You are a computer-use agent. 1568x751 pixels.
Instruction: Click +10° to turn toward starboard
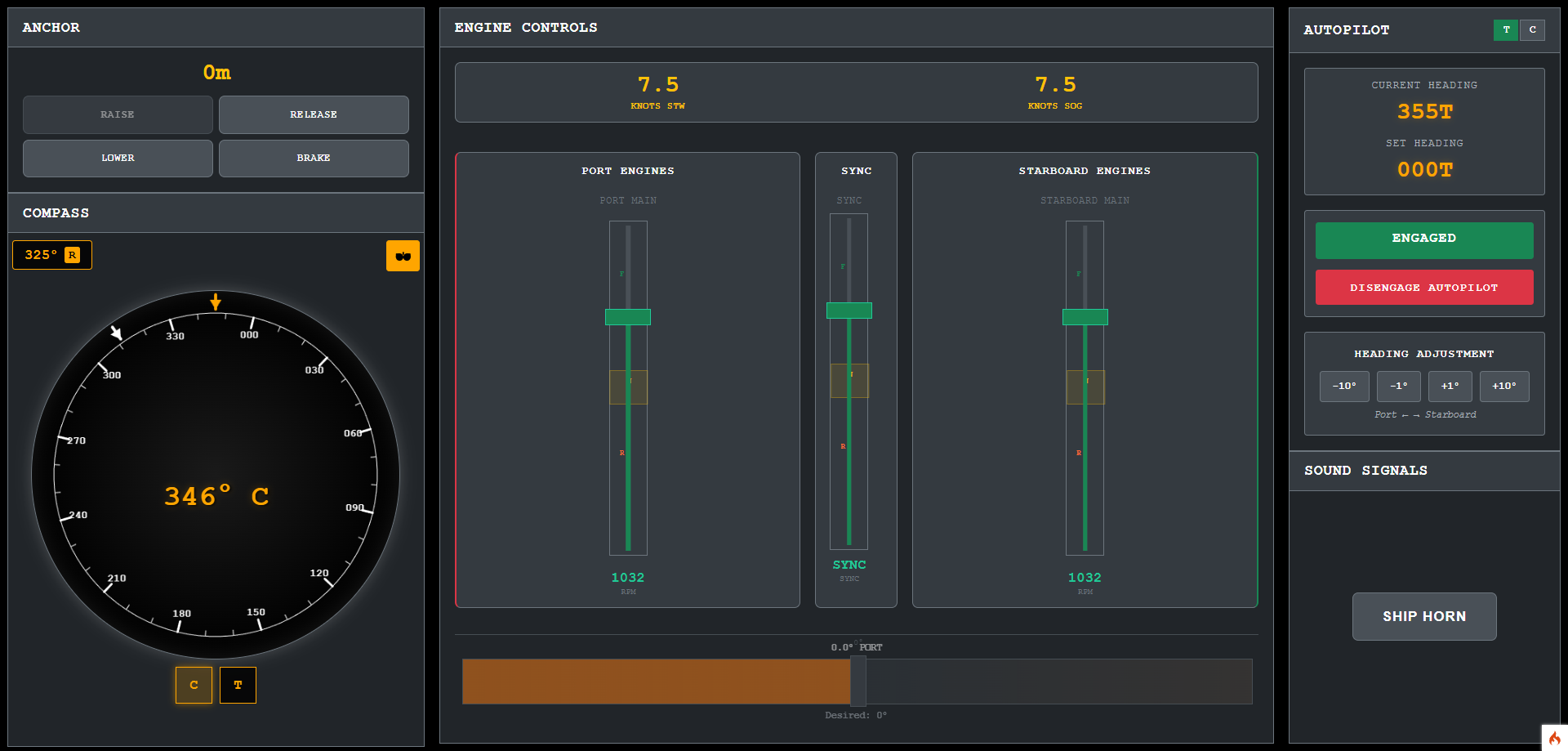[x=1503, y=386]
